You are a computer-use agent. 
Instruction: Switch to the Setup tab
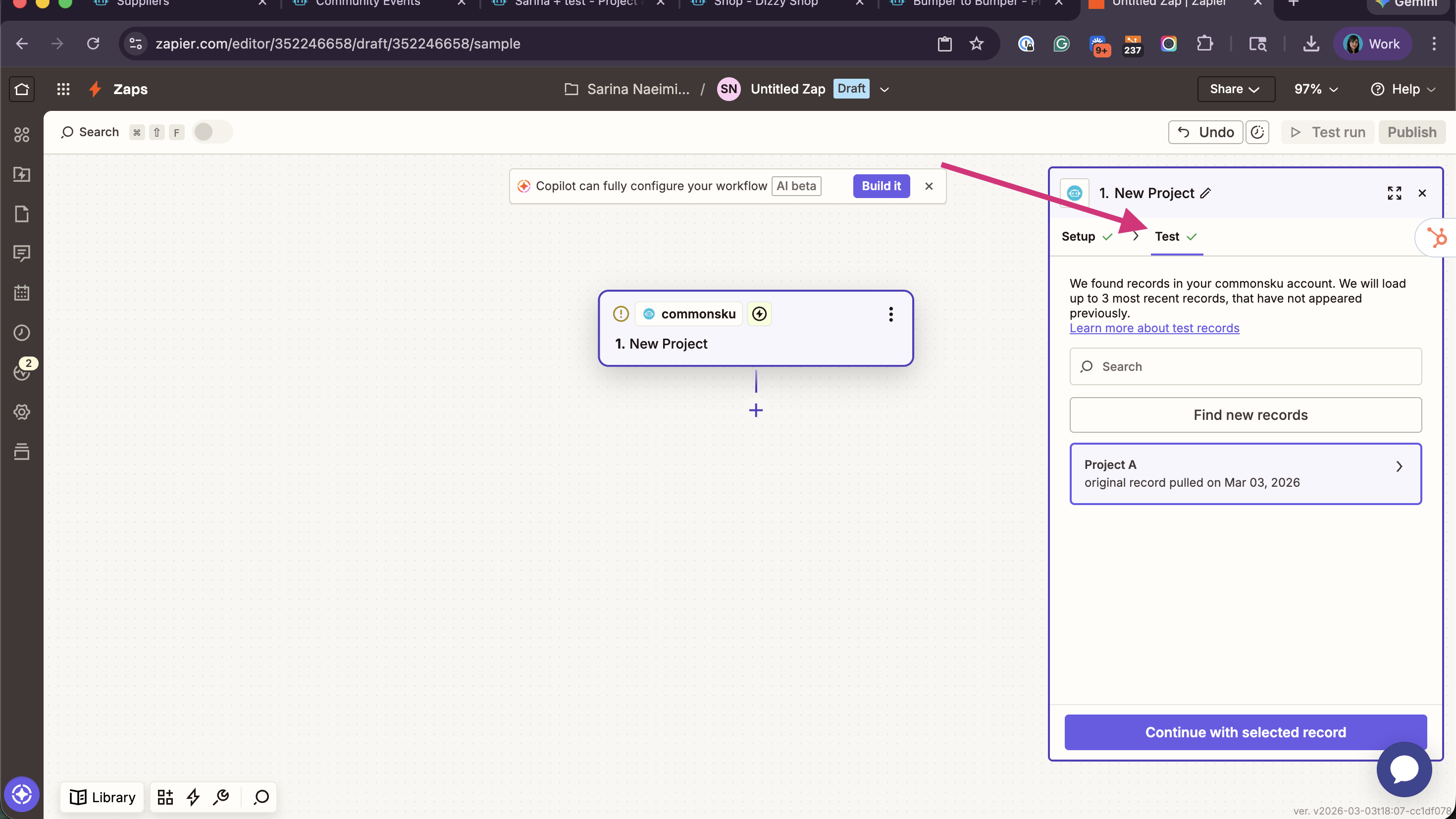click(x=1087, y=237)
